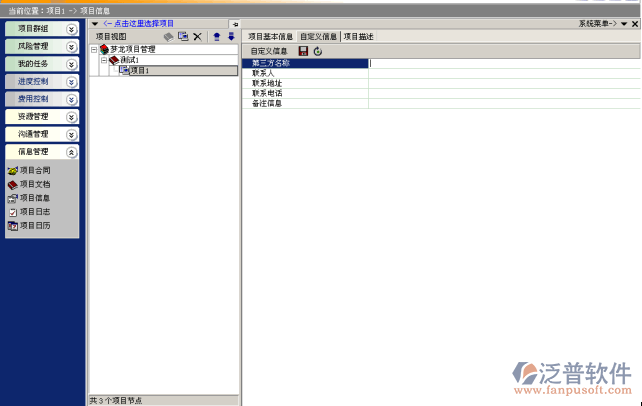This screenshot has width=642, height=406.
Task: Click the new project icon in project view toolbar
Action: 183,36
